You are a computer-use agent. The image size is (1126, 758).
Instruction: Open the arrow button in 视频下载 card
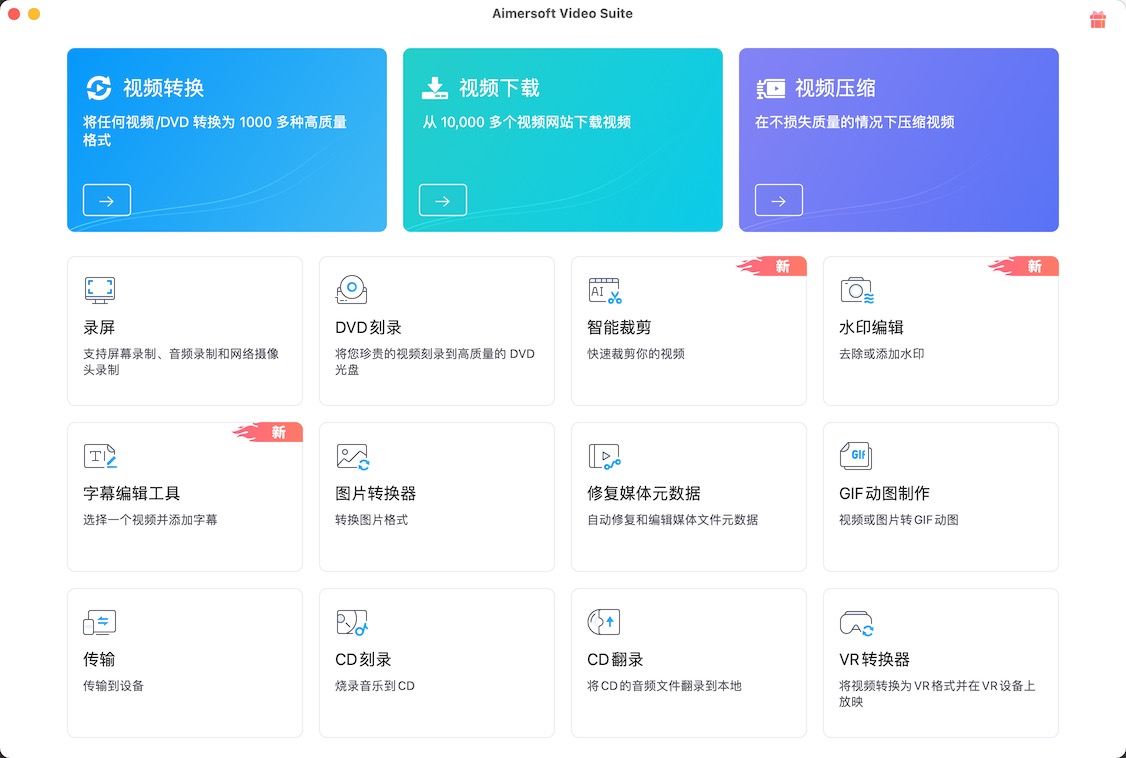pos(443,200)
